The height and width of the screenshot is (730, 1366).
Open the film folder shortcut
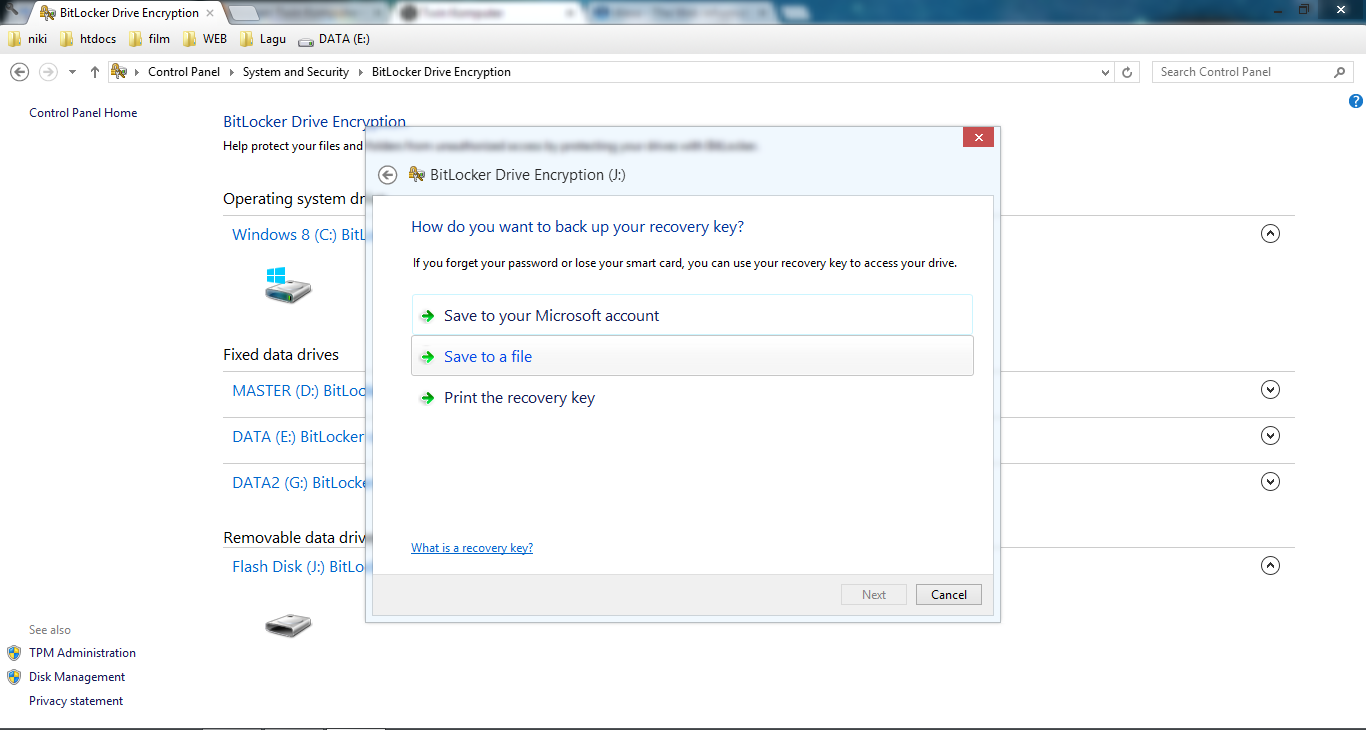click(149, 39)
